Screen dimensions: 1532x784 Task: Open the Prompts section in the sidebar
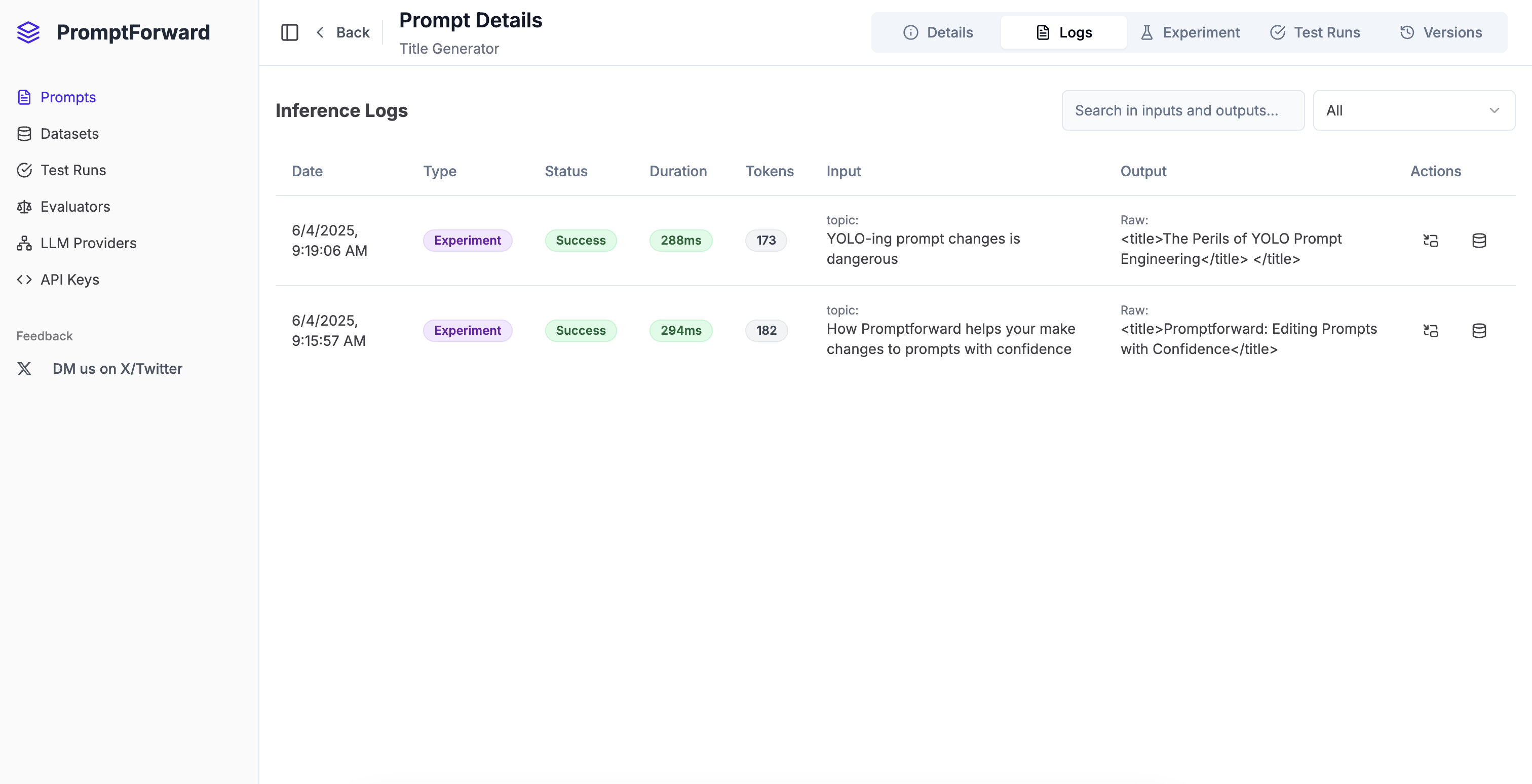pyautogui.click(x=68, y=97)
